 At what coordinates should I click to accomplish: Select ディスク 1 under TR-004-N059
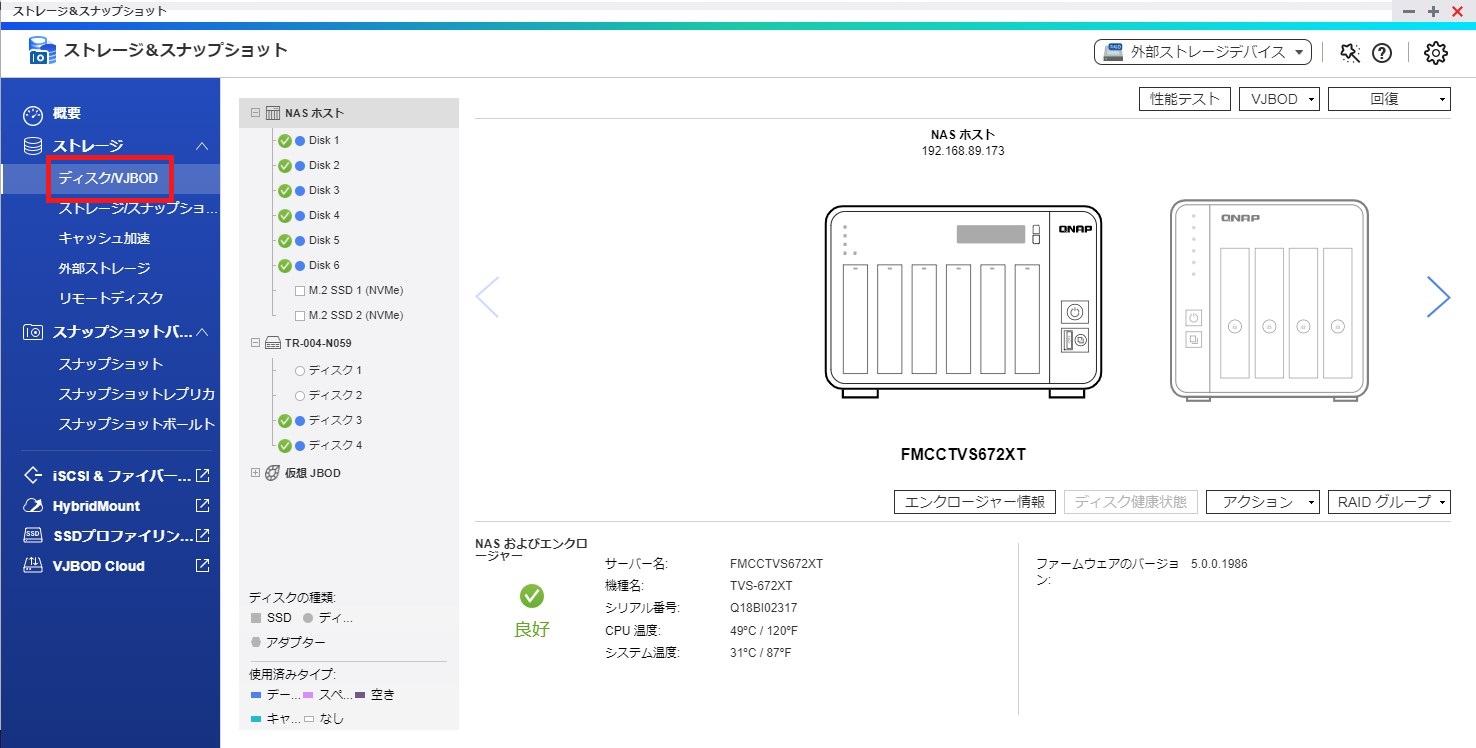pyautogui.click(x=335, y=370)
